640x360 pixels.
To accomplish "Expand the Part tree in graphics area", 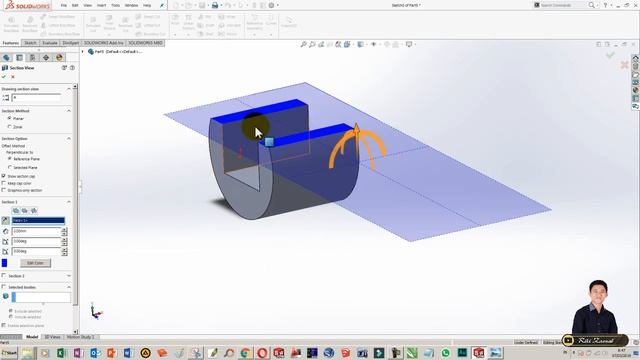I will pos(82,52).
